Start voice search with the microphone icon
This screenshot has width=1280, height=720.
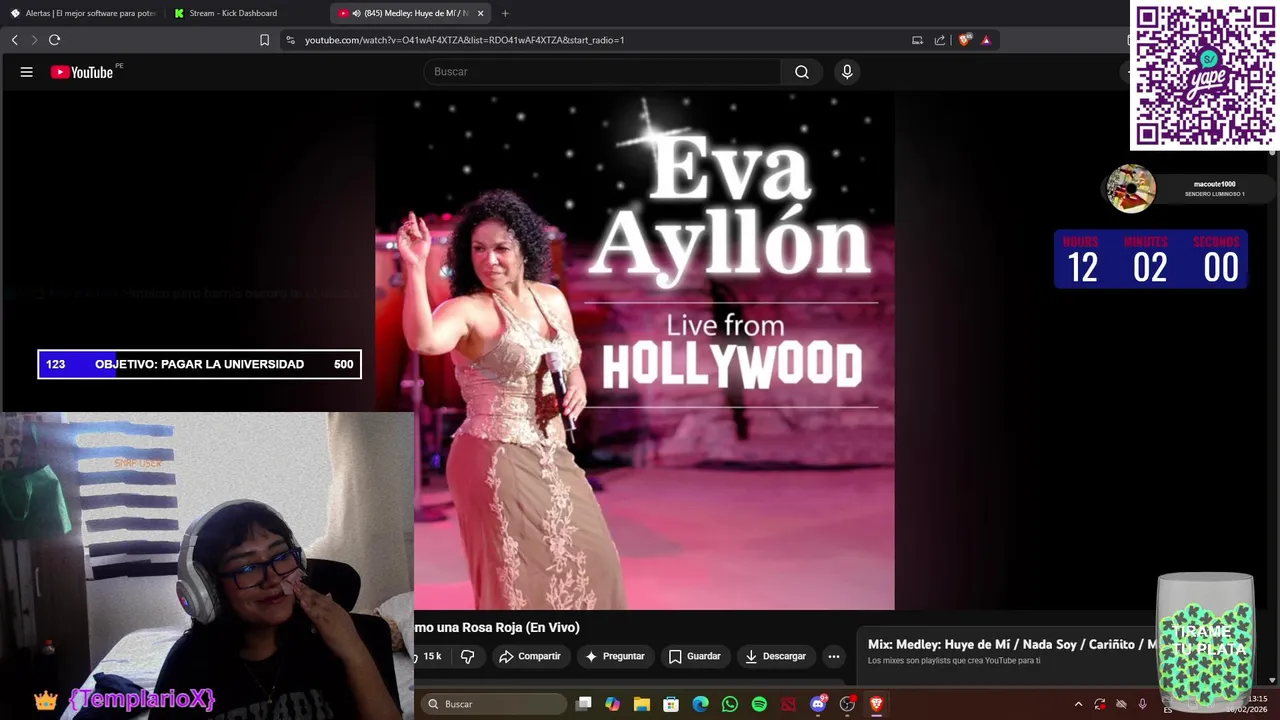[x=847, y=72]
